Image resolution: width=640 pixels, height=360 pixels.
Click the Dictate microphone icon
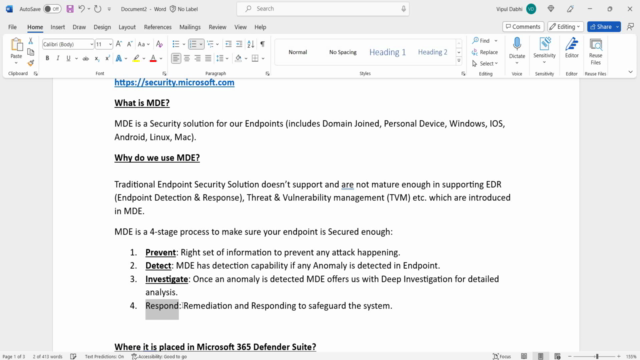click(517, 44)
